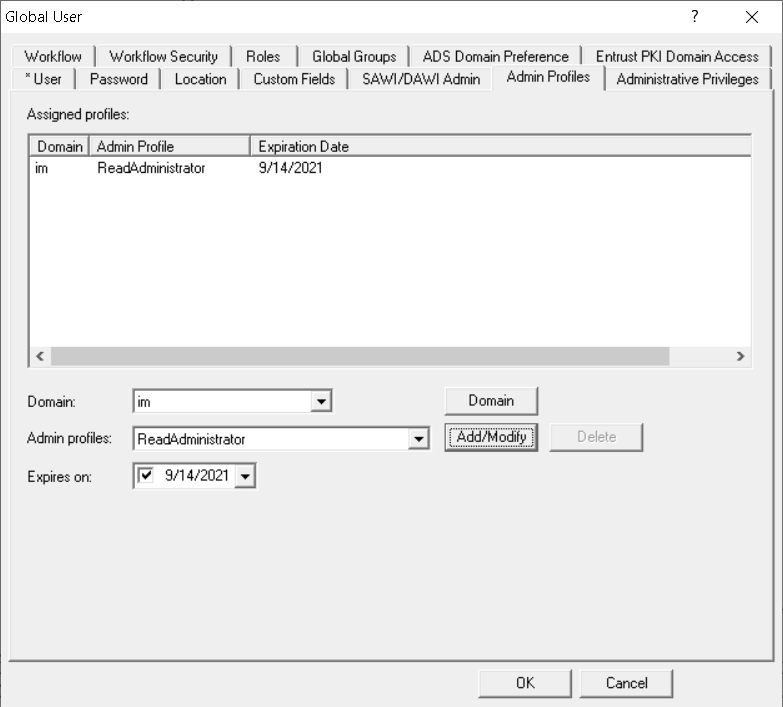The width and height of the screenshot is (783, 707).
Task: Click the Cancel button
Action: point(626,683)
